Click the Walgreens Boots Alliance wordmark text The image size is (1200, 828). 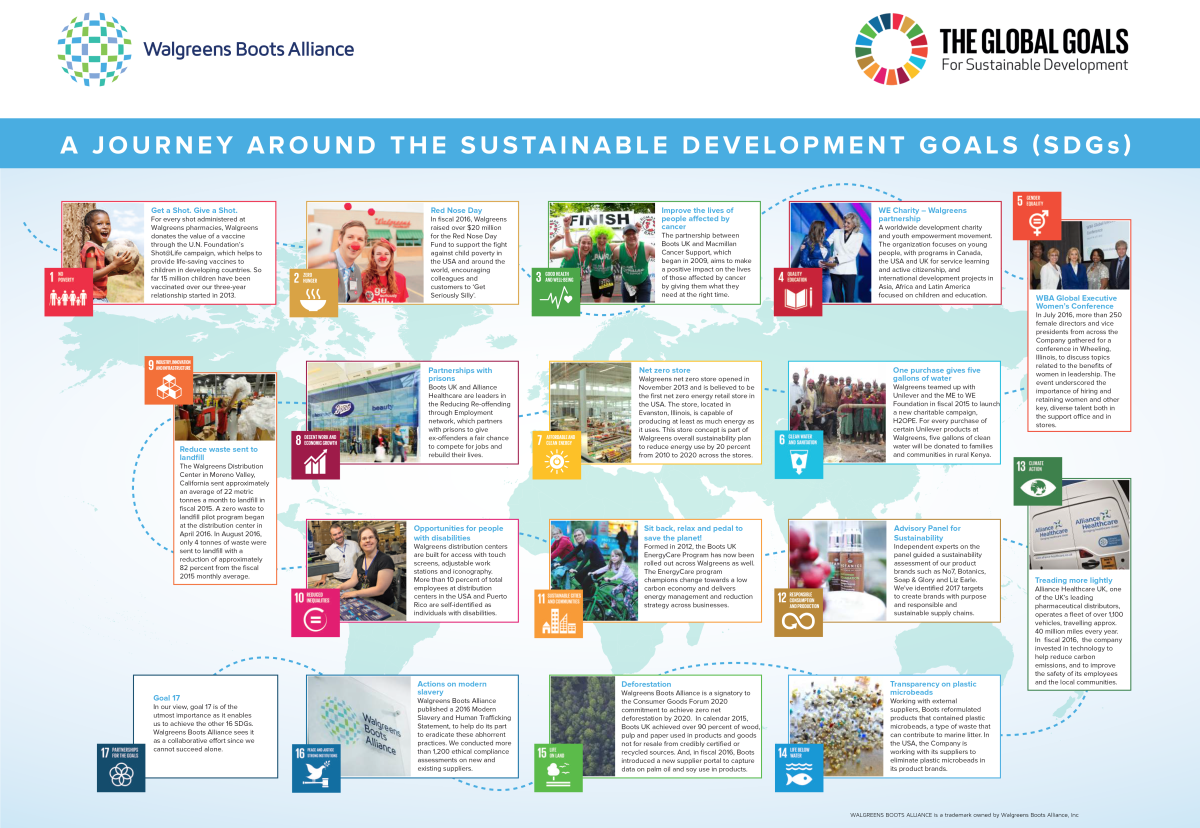(x=248, y=49)
